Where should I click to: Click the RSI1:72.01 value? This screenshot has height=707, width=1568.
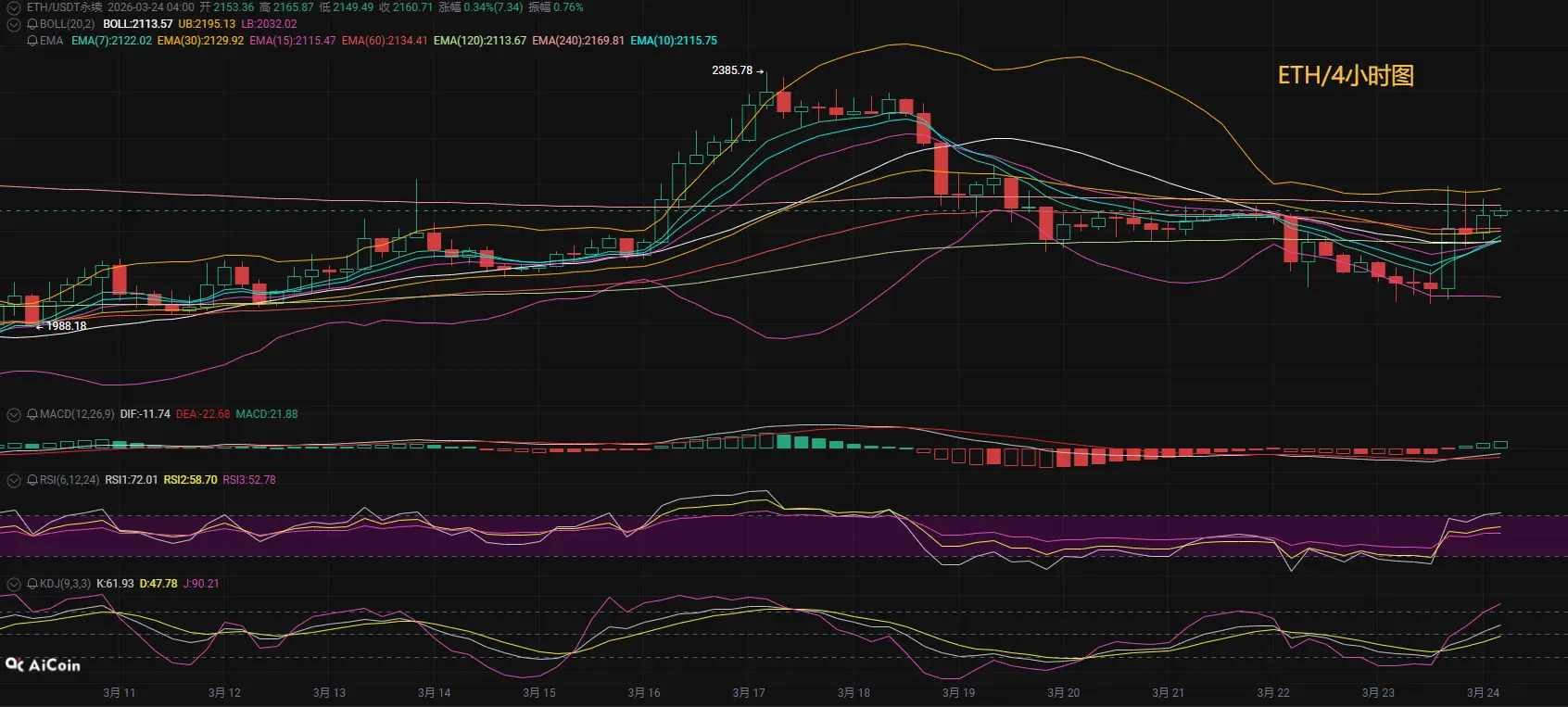point(132,480)
